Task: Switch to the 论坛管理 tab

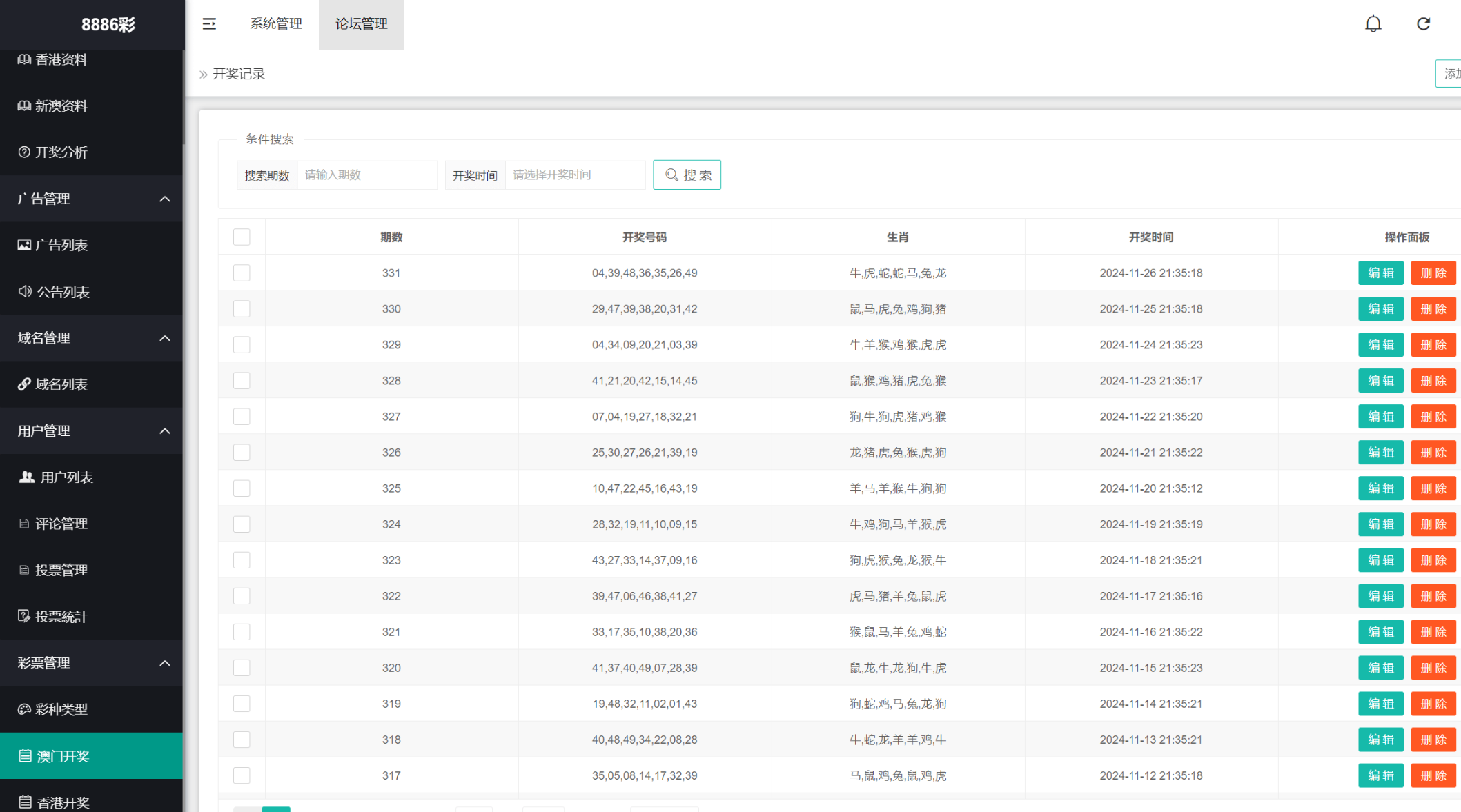Action: 361,24
